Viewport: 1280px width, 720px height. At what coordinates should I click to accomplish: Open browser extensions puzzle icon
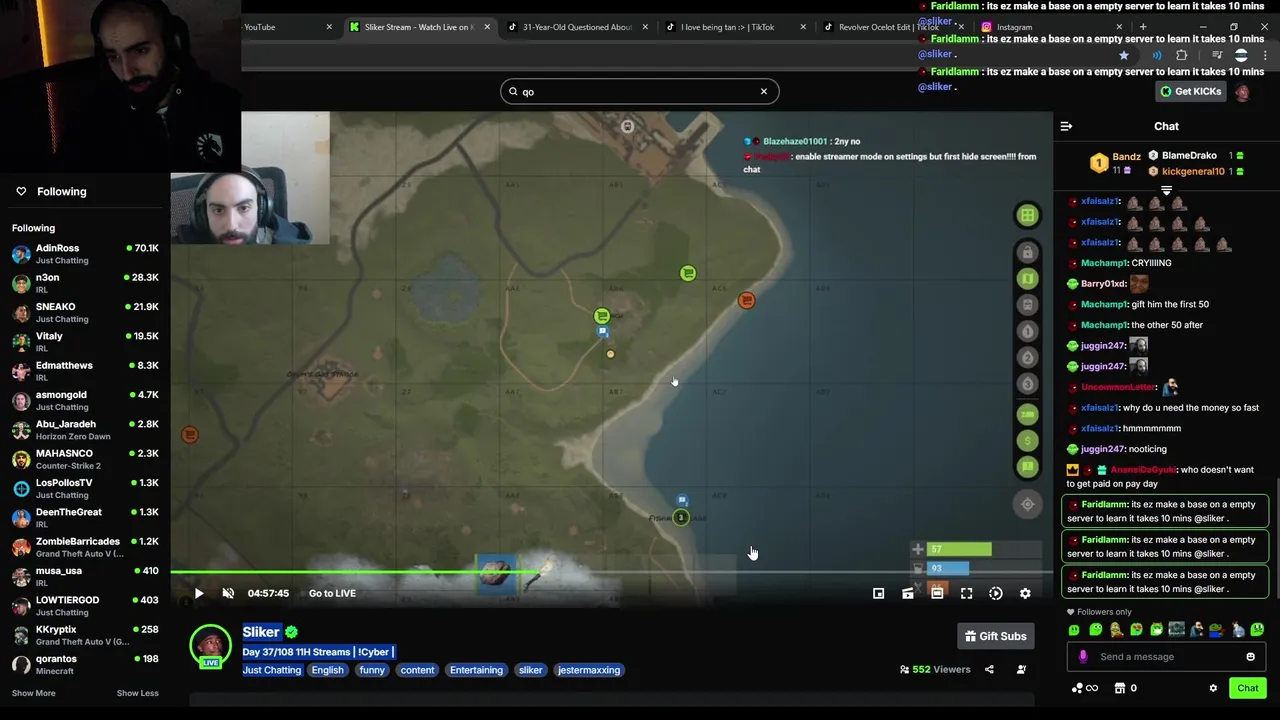click(x=1182, y=56)
